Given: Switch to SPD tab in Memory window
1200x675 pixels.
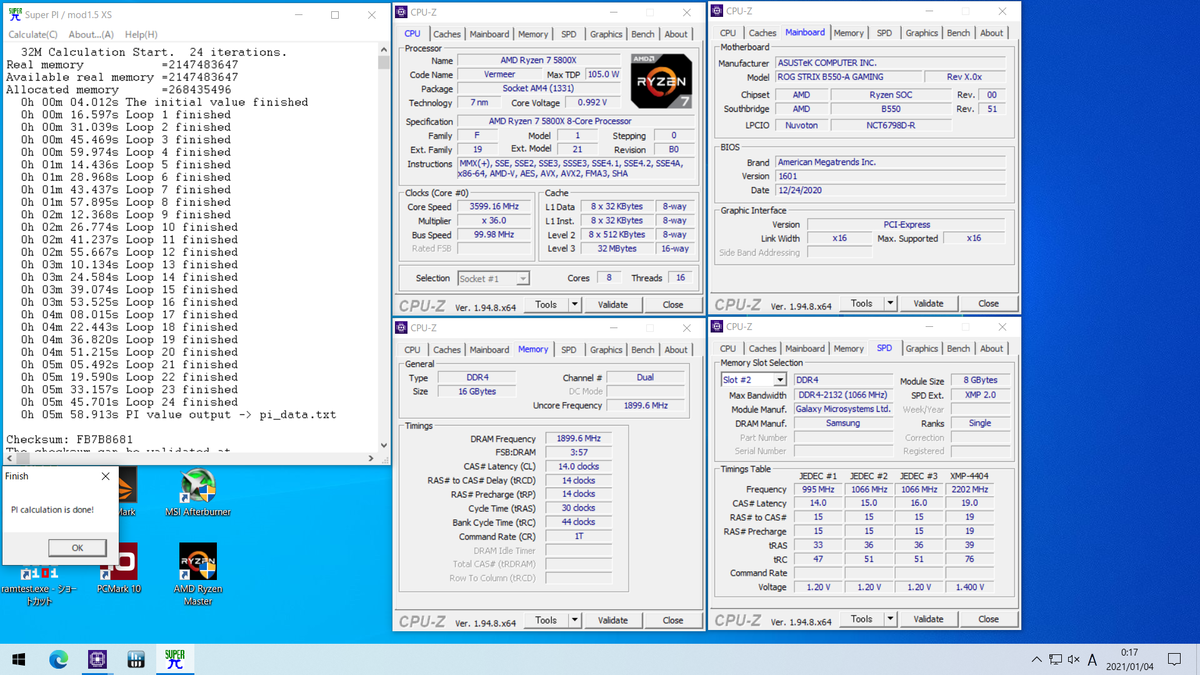Looking at the screenshot, I should [568, 349].
